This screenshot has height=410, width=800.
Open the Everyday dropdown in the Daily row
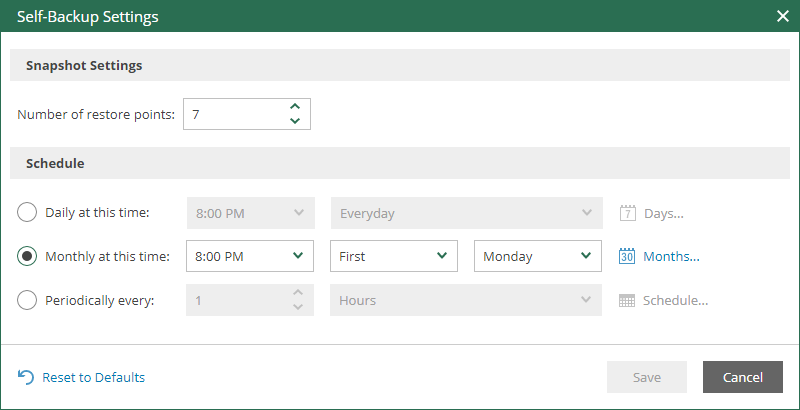[x=466, y=213]
